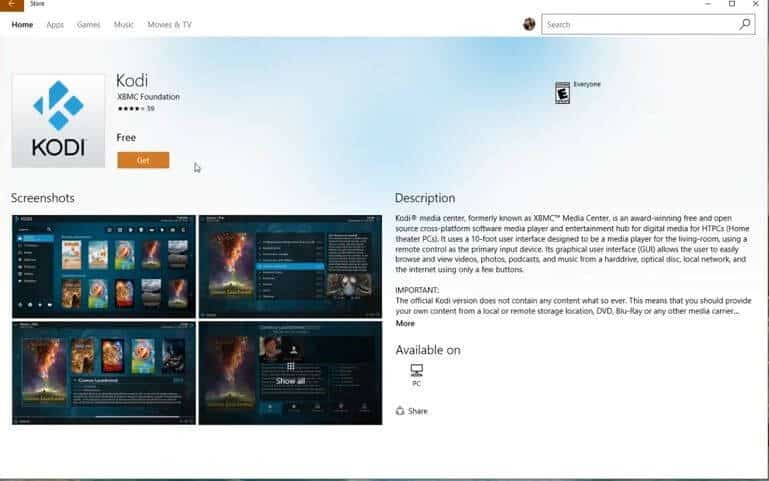Click the ESRB Everyone rating icon

click(x=562, y=93)
